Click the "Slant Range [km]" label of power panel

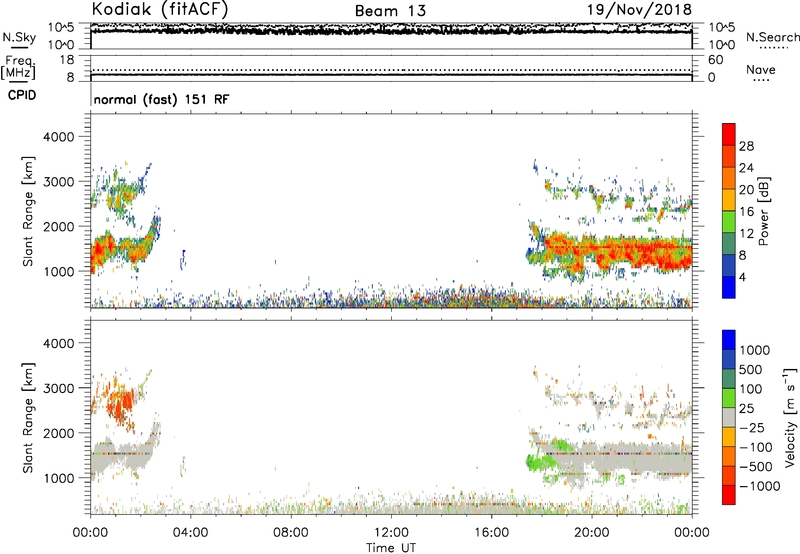pos(28,211)
